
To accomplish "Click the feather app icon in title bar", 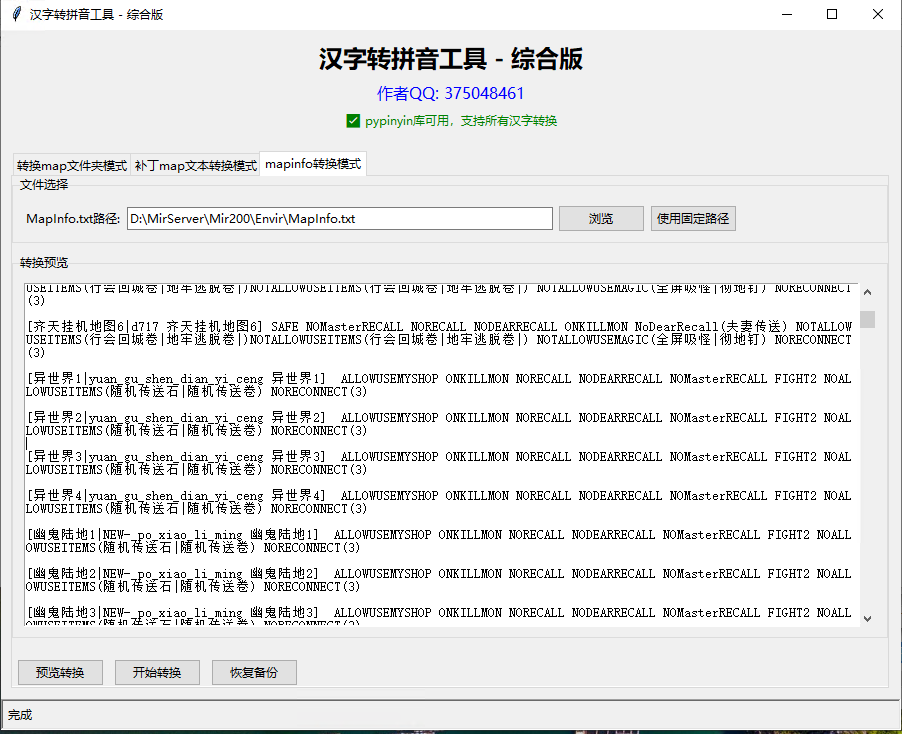I will click(16, 15).
